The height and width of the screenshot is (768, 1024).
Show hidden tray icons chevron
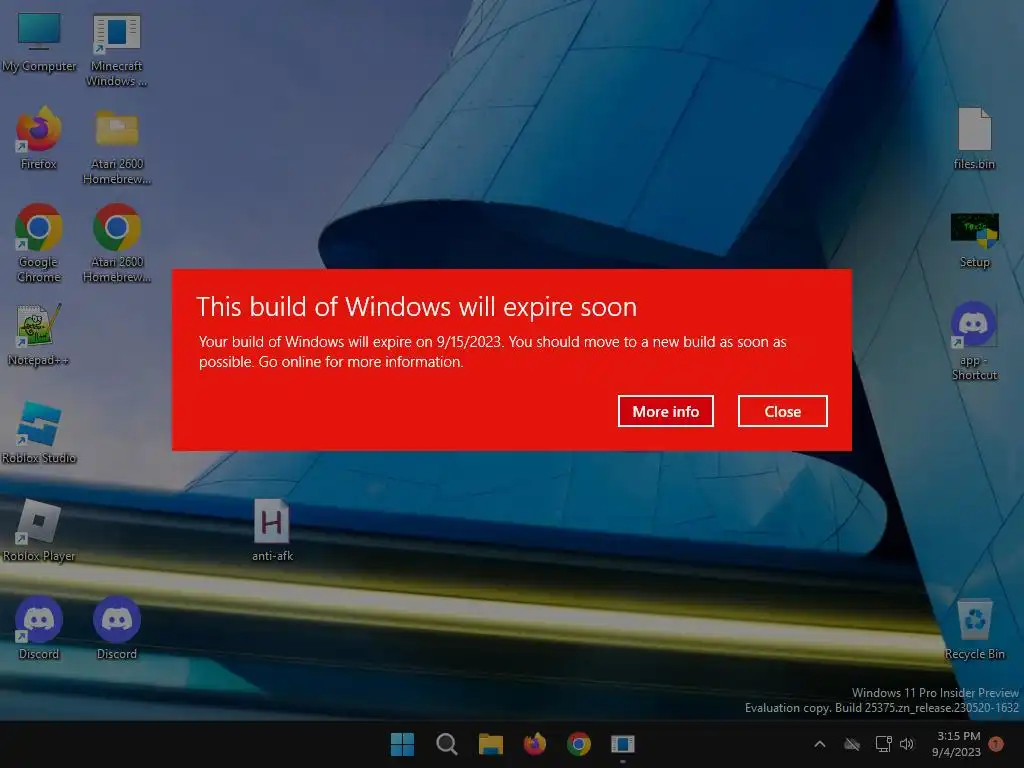[x=820, y=744]
